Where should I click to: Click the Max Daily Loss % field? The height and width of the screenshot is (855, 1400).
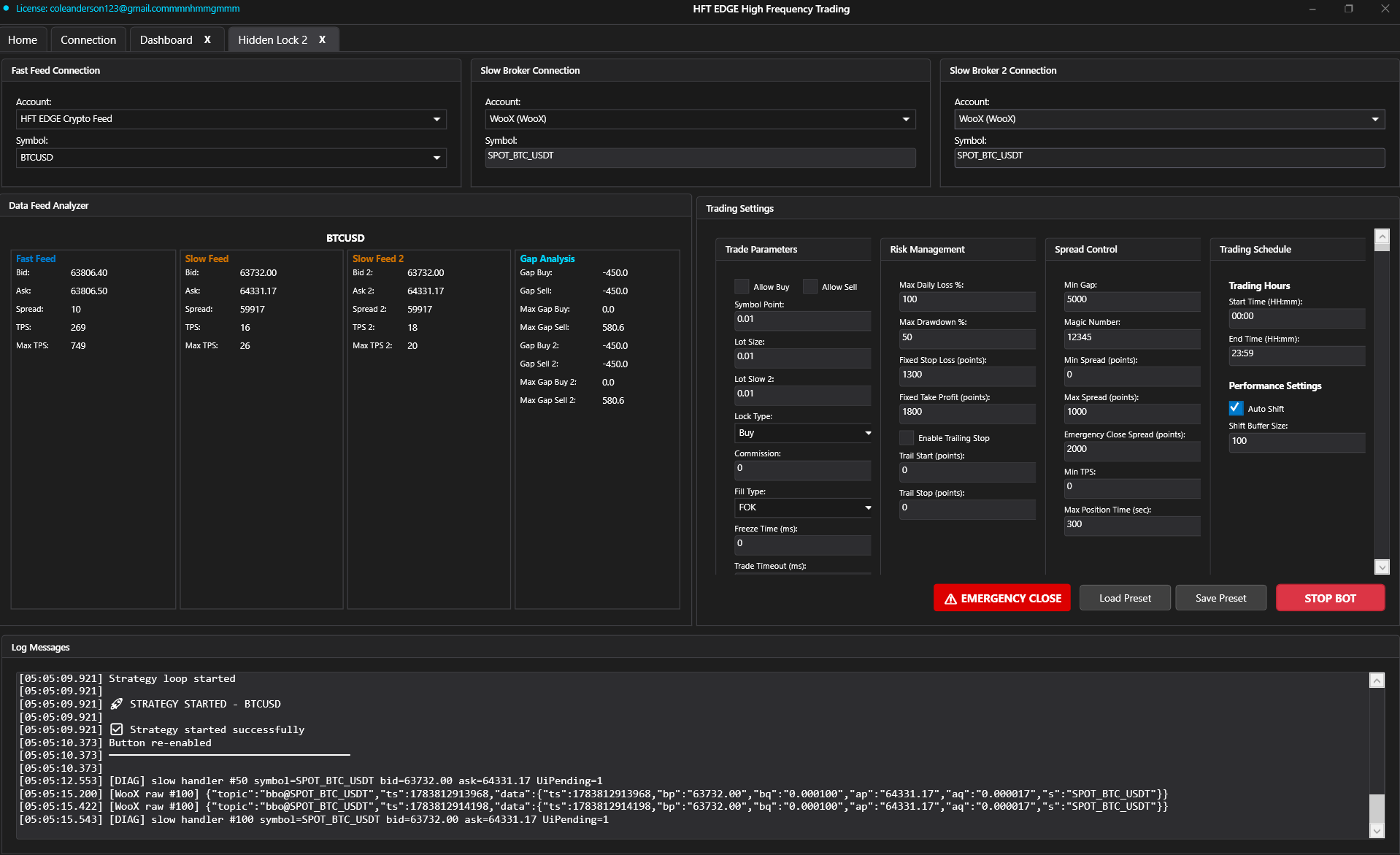(x=967, y=300)
